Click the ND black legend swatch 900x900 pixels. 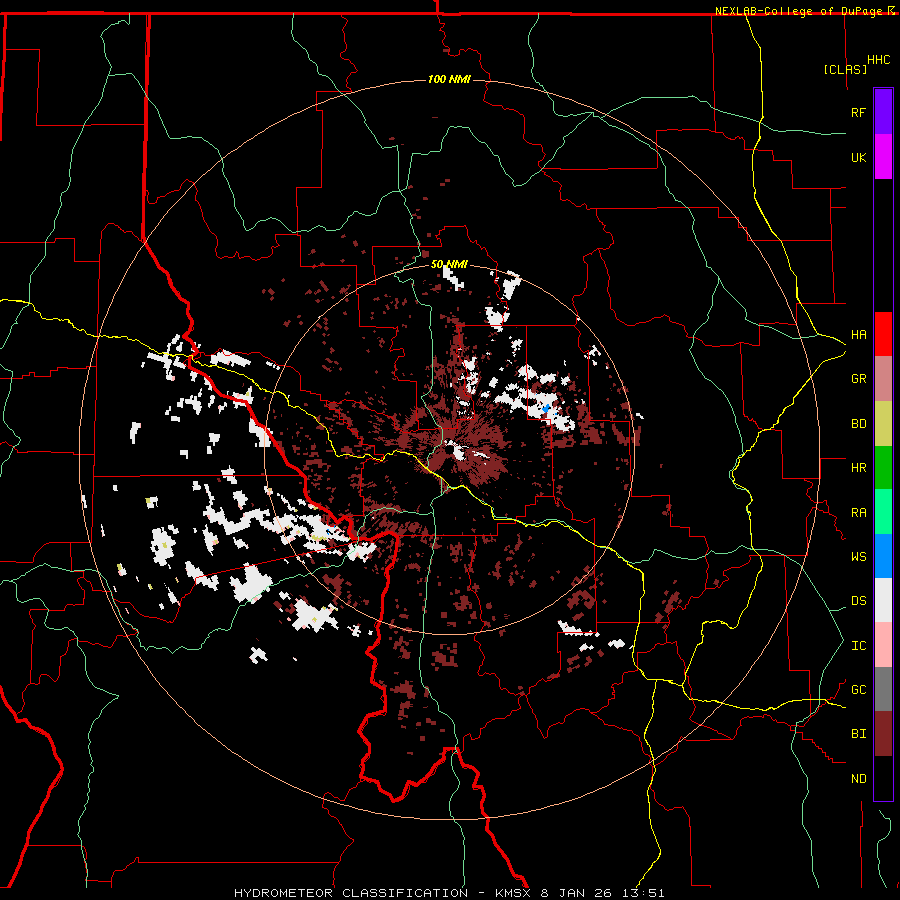(x=883, y=778)
